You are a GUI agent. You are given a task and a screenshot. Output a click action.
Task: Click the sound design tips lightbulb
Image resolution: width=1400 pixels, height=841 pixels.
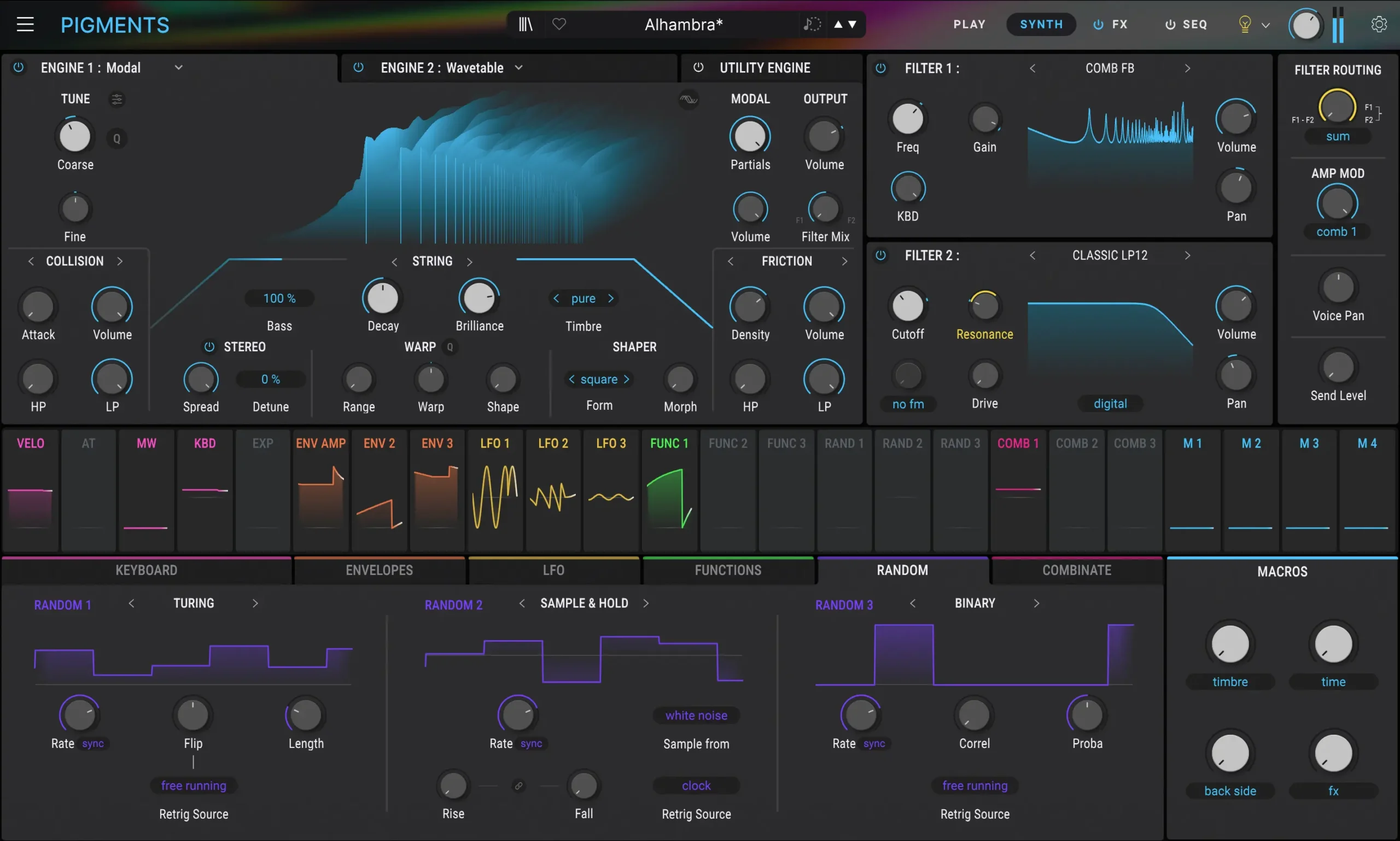click(x=1244, y=25)
